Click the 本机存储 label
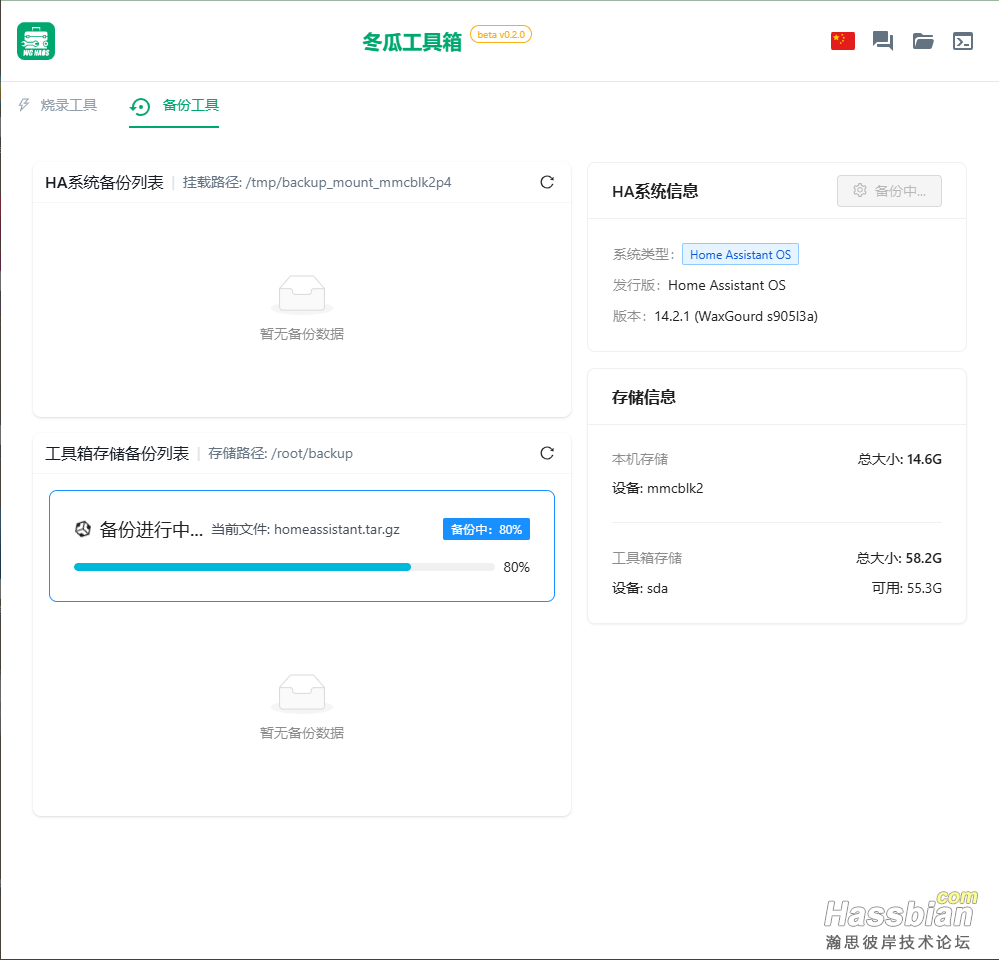Viewport: 999px width, 960px height. pos(640,459)
